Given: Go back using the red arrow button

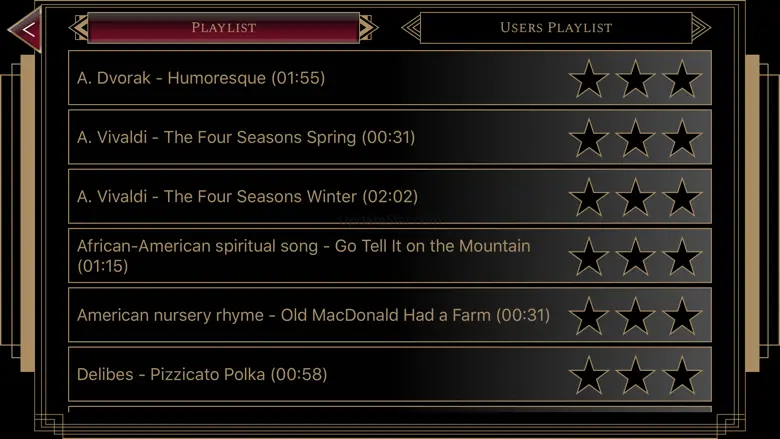Looking at the screenshot, I should (x=27, y=29).
